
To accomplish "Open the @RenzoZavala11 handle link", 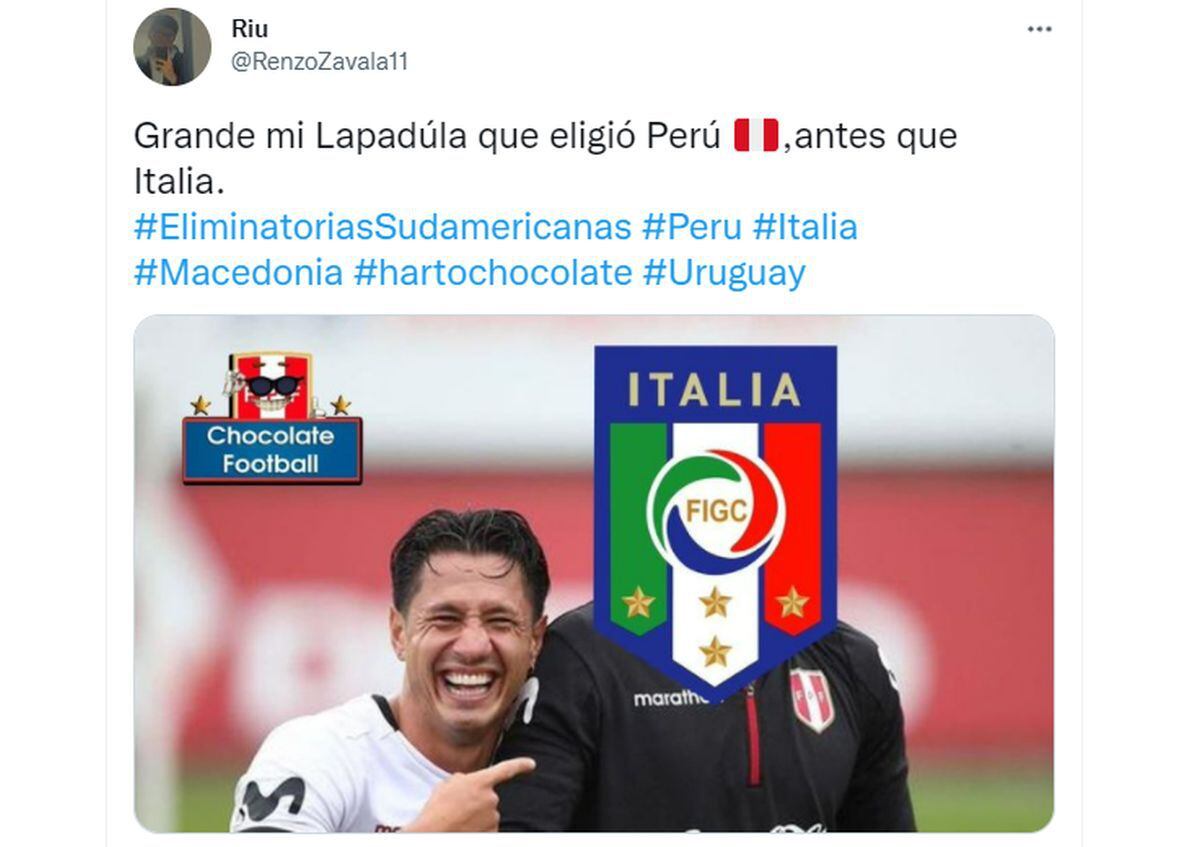I will pos(320,62).
